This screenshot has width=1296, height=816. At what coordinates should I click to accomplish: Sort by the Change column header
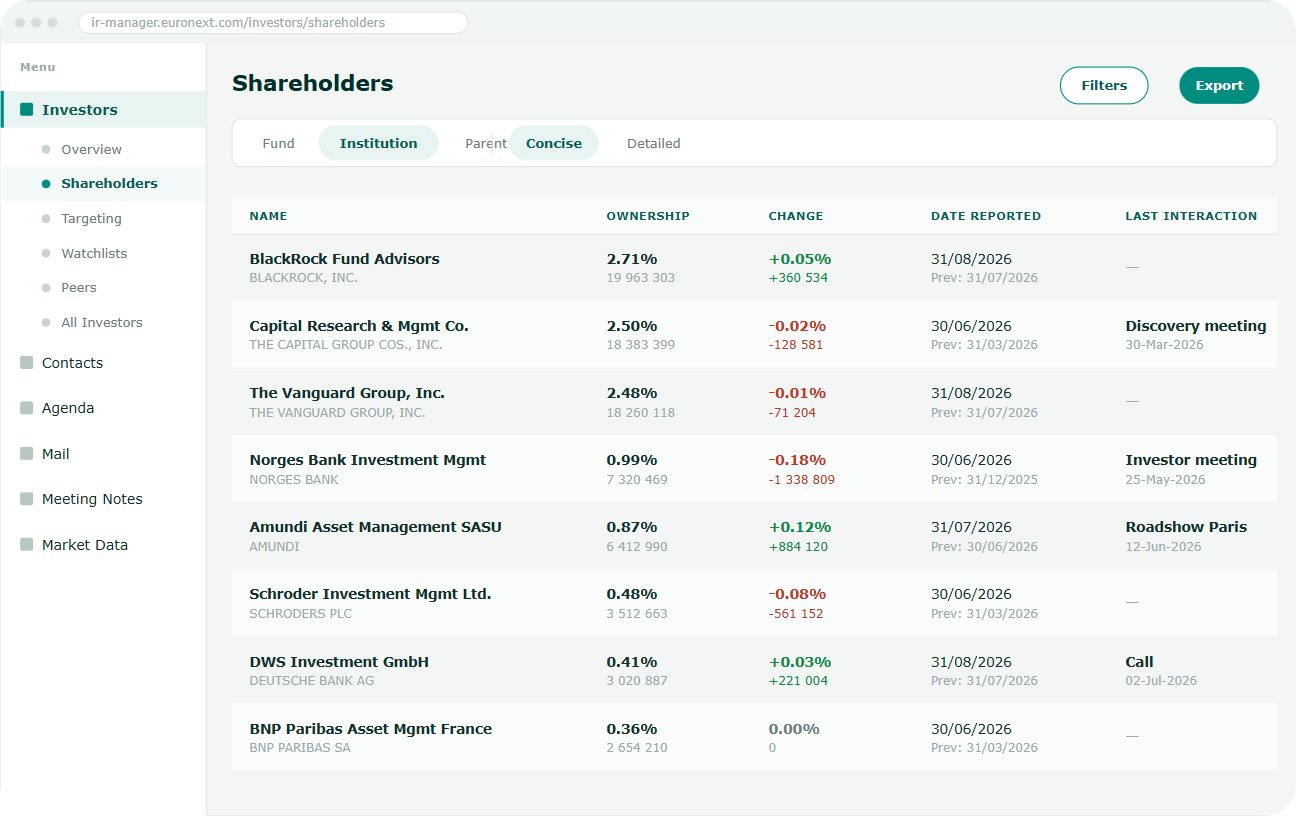(796, 216)
